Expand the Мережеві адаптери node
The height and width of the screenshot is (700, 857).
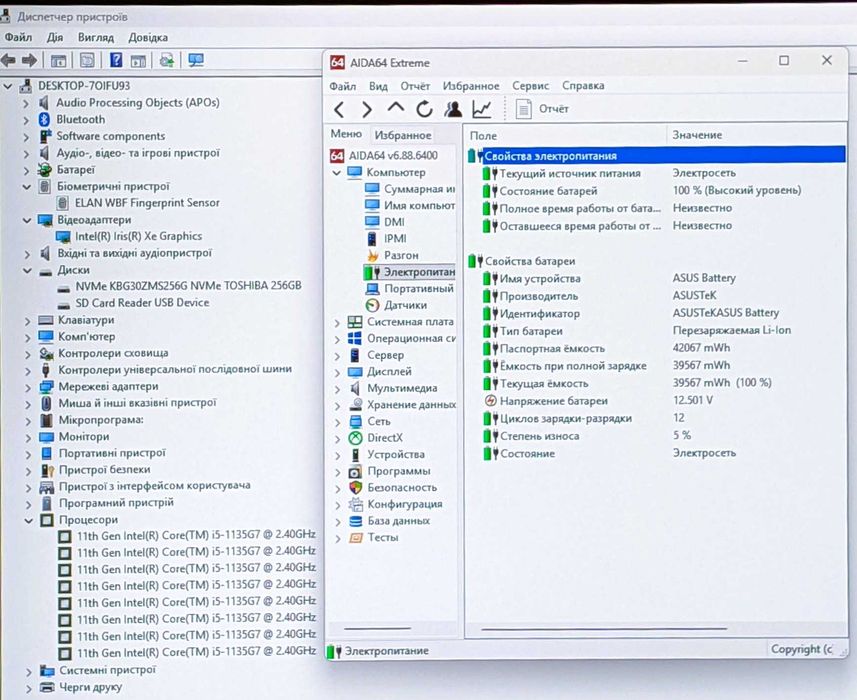tap(27, 387)
